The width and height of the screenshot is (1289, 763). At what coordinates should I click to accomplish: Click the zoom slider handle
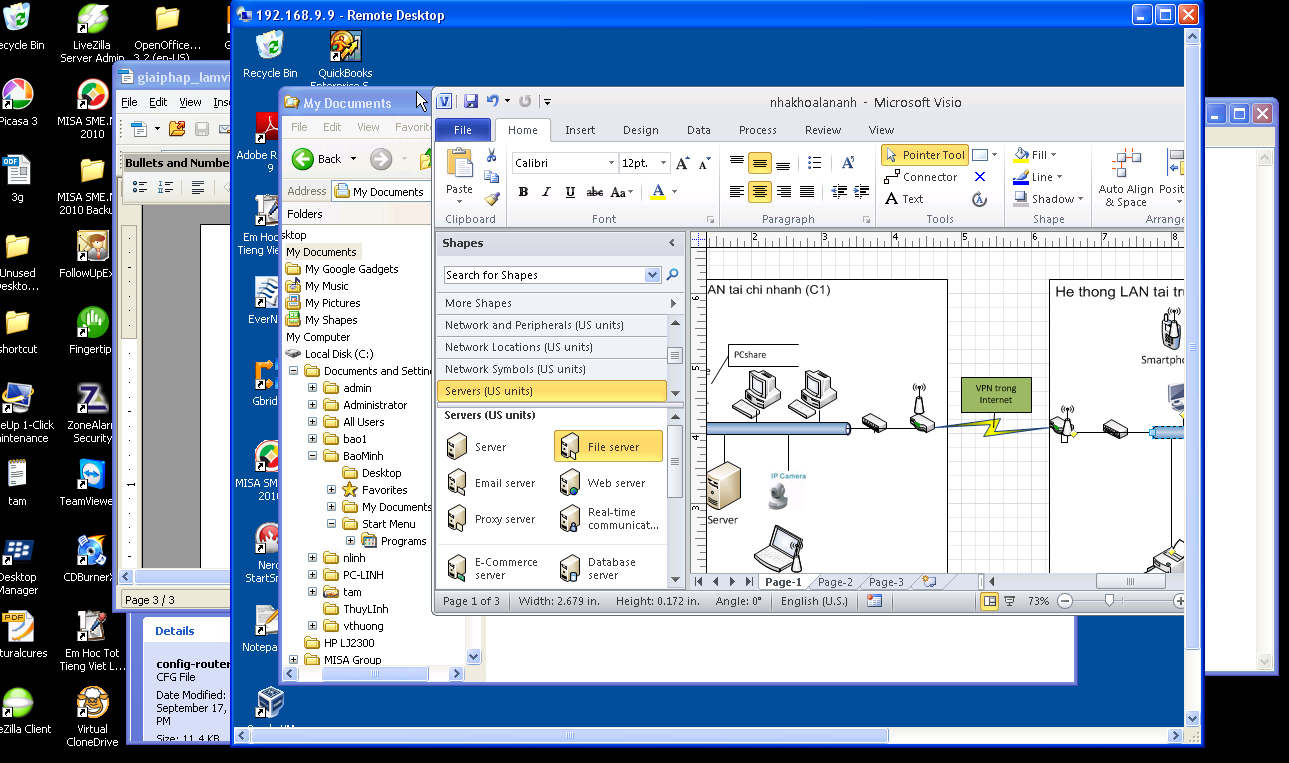tap(1109, 601)
